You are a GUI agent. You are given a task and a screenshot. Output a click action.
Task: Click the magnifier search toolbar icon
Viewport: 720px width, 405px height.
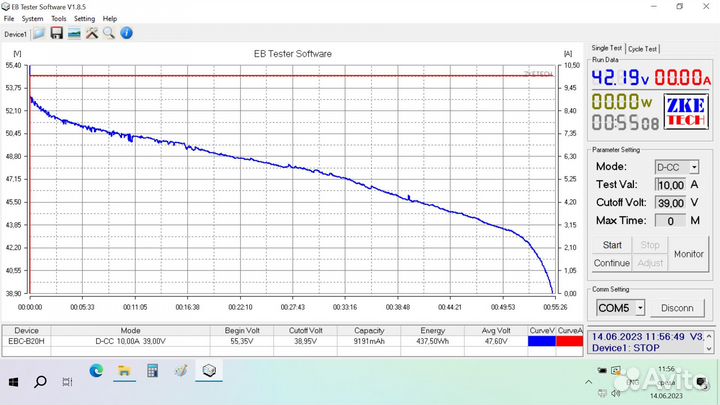point(109,33)
